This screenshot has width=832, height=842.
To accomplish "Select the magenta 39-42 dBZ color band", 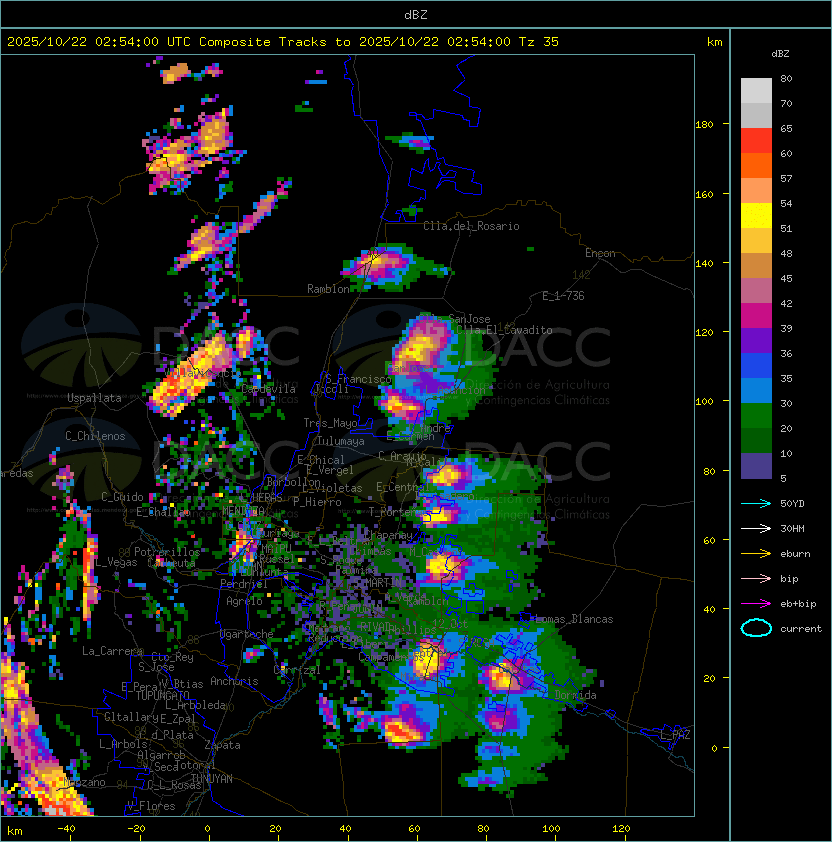I will [756, 316].
